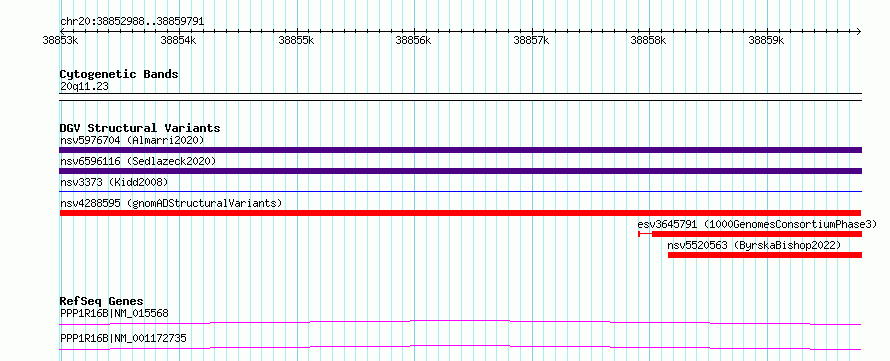
Task: Click the 38859k ruler tick label
Action: click(766, 40)
